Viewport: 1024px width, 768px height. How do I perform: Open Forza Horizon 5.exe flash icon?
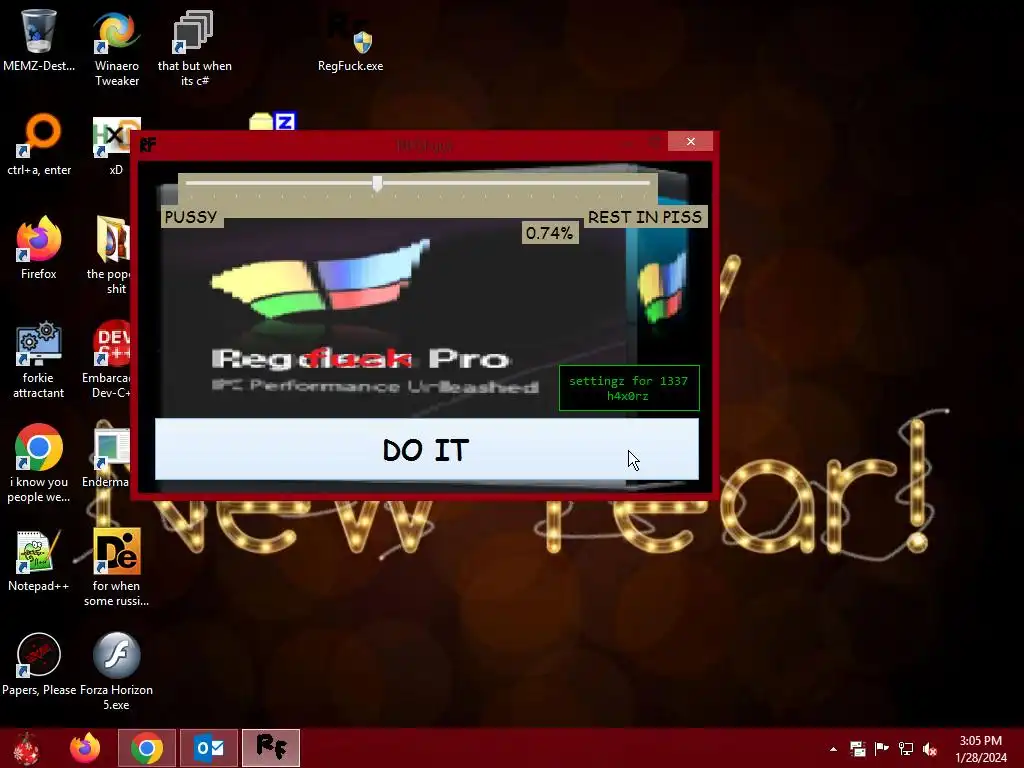[x=116, y=671]
